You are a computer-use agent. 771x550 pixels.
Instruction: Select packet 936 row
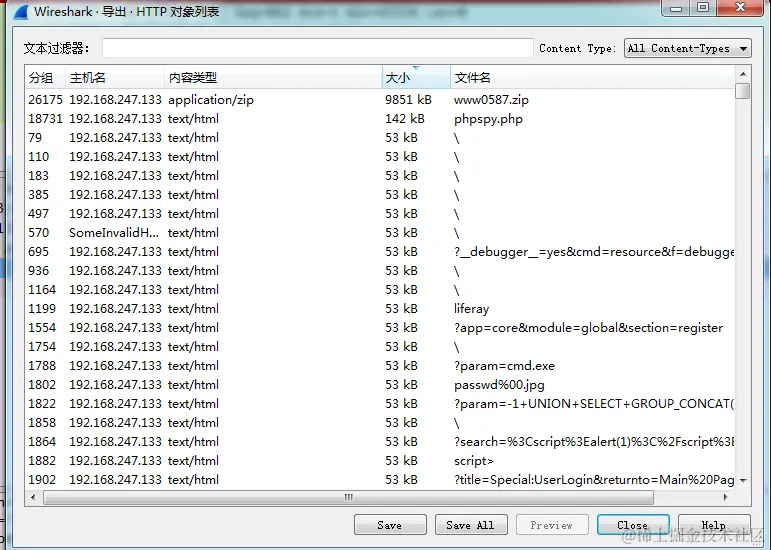coord(380,271)
